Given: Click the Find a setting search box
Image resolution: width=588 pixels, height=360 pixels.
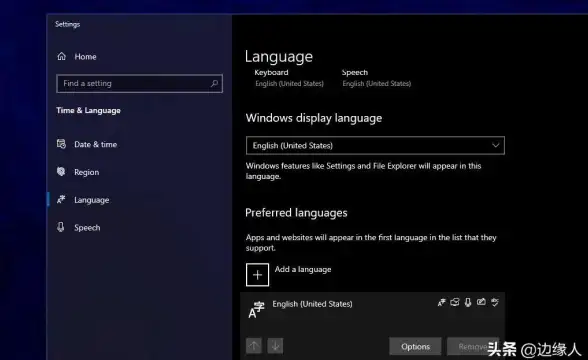Looking at the screenshot, I should point(139,83).
